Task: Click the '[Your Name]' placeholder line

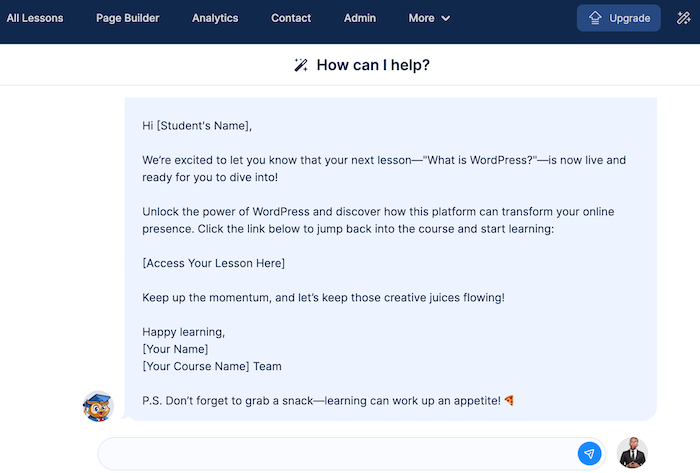Action: pyautogui.click(x=175, y=349)
